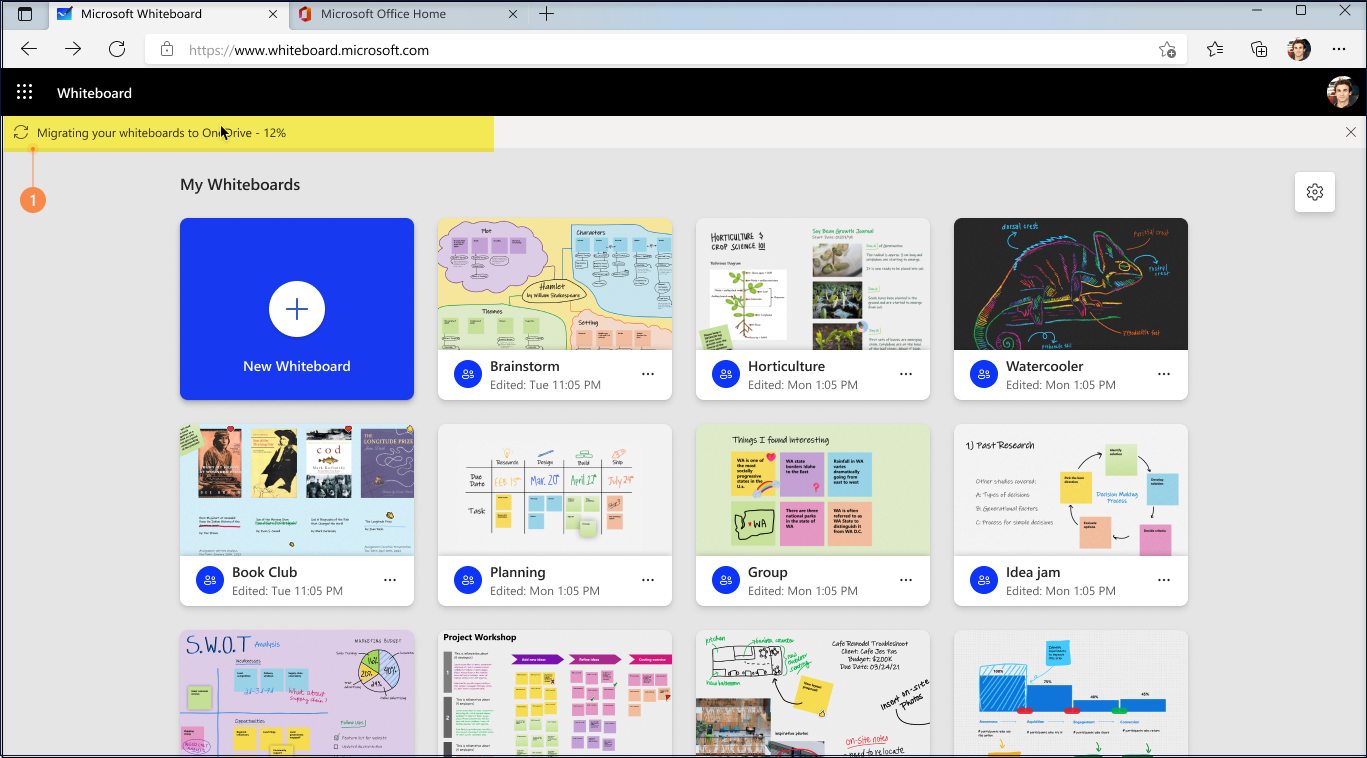Open a new browser tab
This screenshot has width=1367, height=758.
click(x=546, y=14)
